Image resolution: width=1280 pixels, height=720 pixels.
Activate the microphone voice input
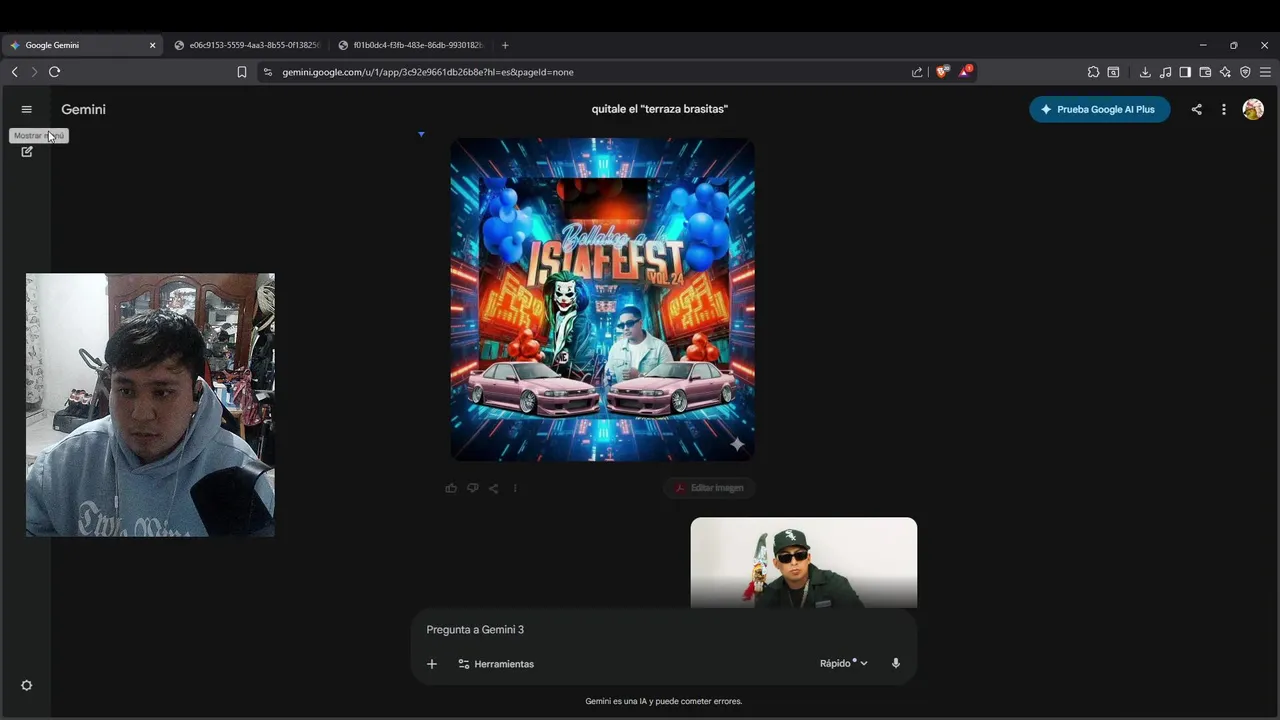[x=896, y=664]
